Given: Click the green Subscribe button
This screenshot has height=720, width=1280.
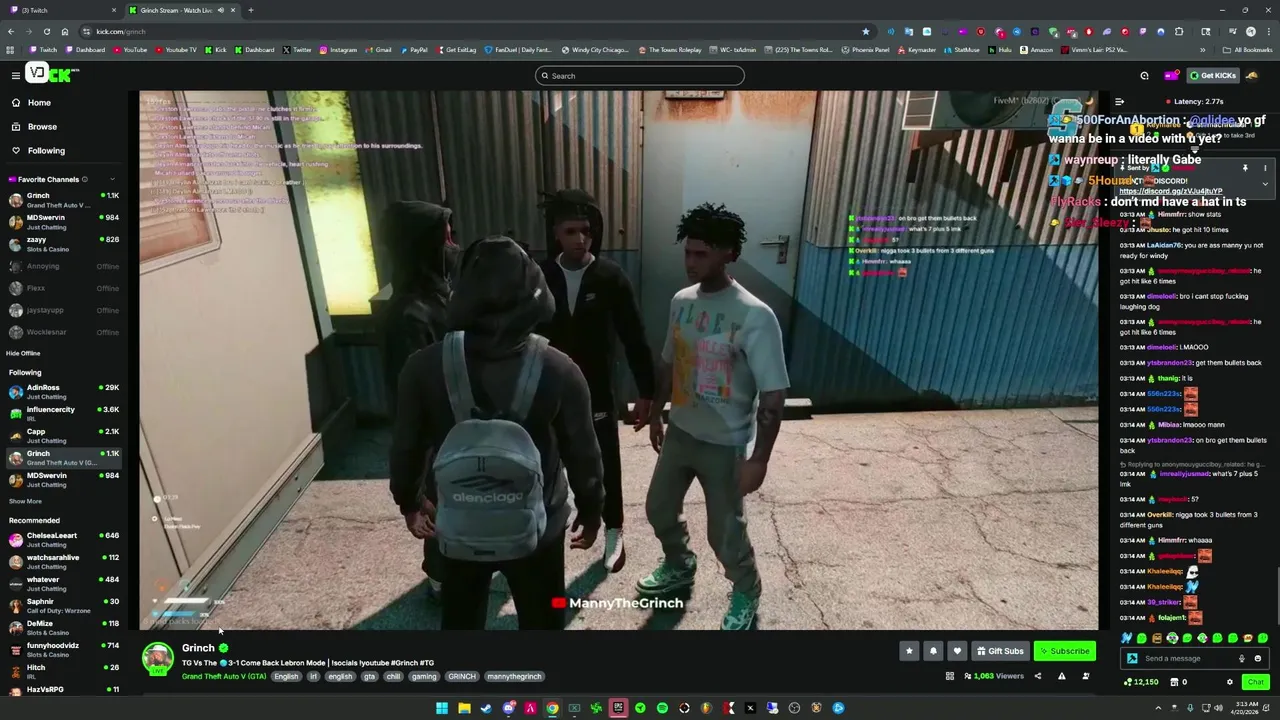Looking at the screenshot, I should point(1065,651).
